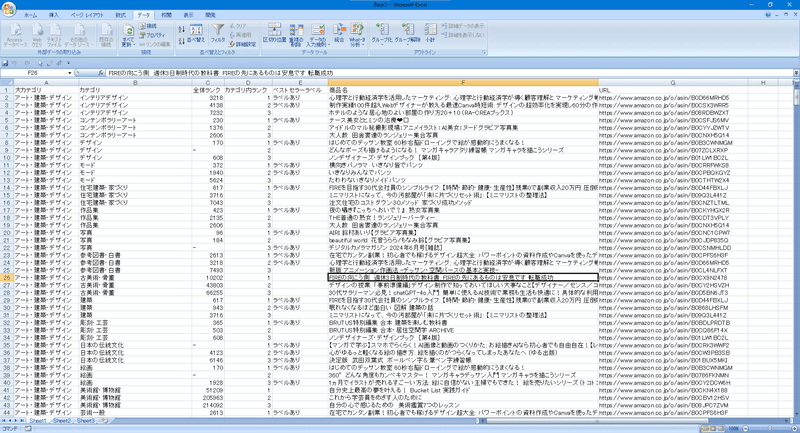Select row 26 header

pos(7,277)
